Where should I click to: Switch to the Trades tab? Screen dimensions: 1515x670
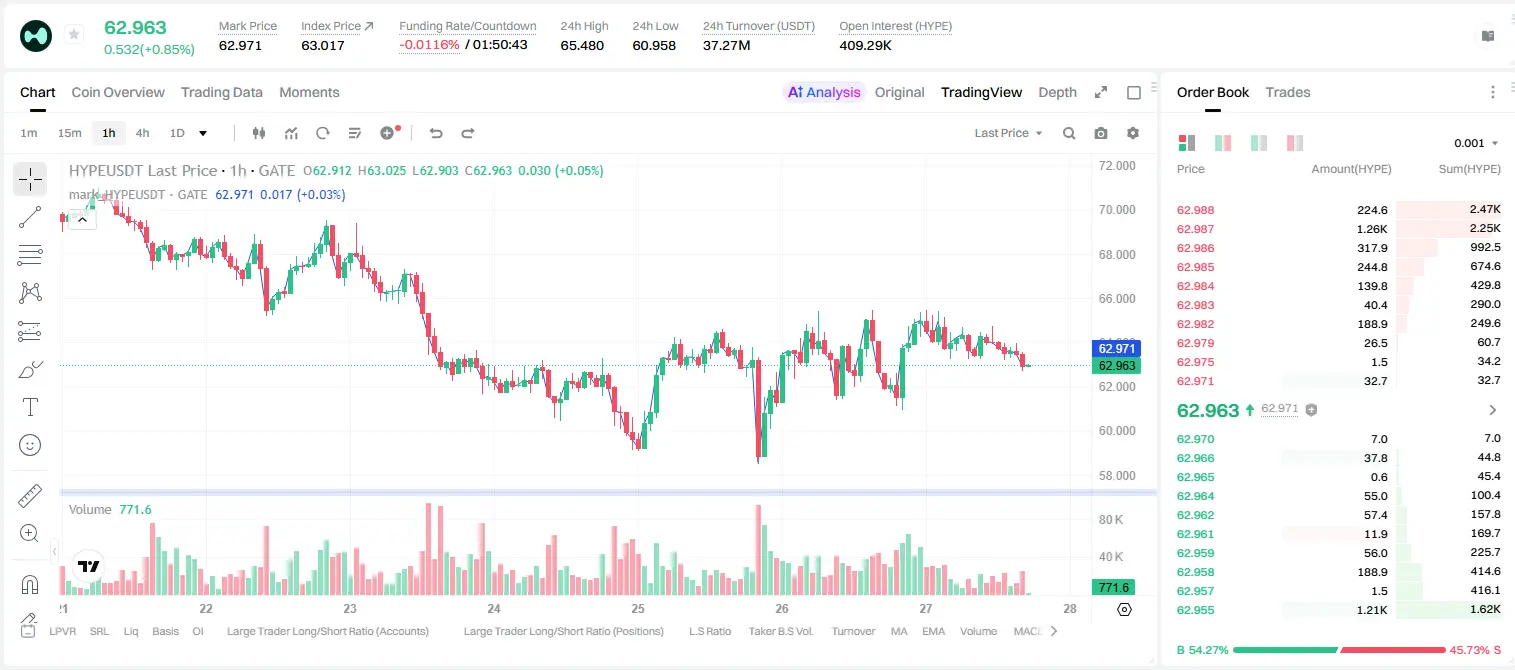1287,92
